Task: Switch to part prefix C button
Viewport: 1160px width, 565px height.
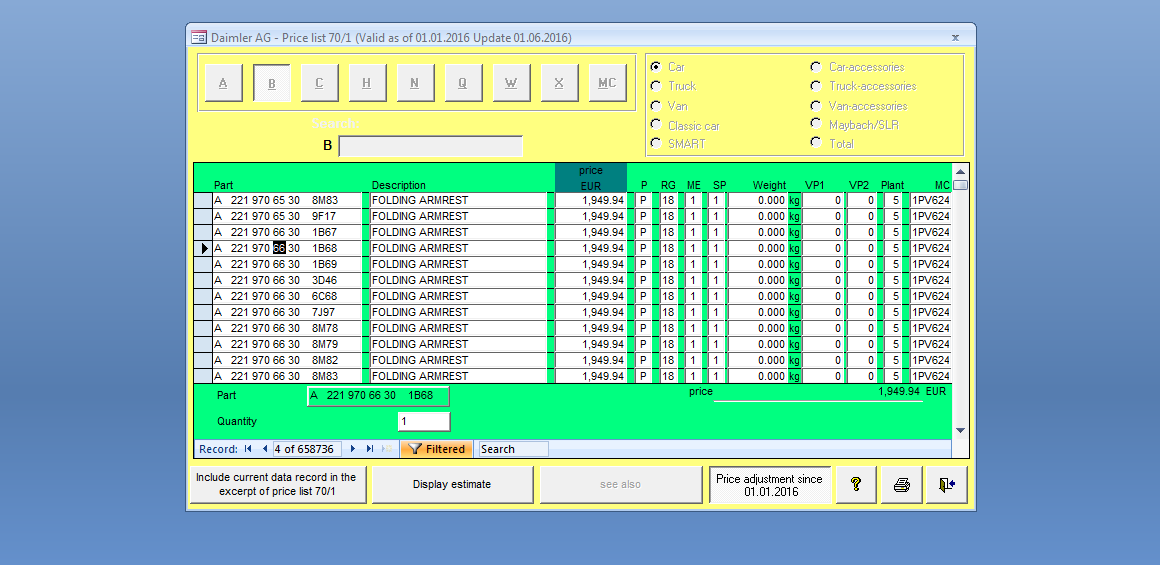Action: [320, 83]
